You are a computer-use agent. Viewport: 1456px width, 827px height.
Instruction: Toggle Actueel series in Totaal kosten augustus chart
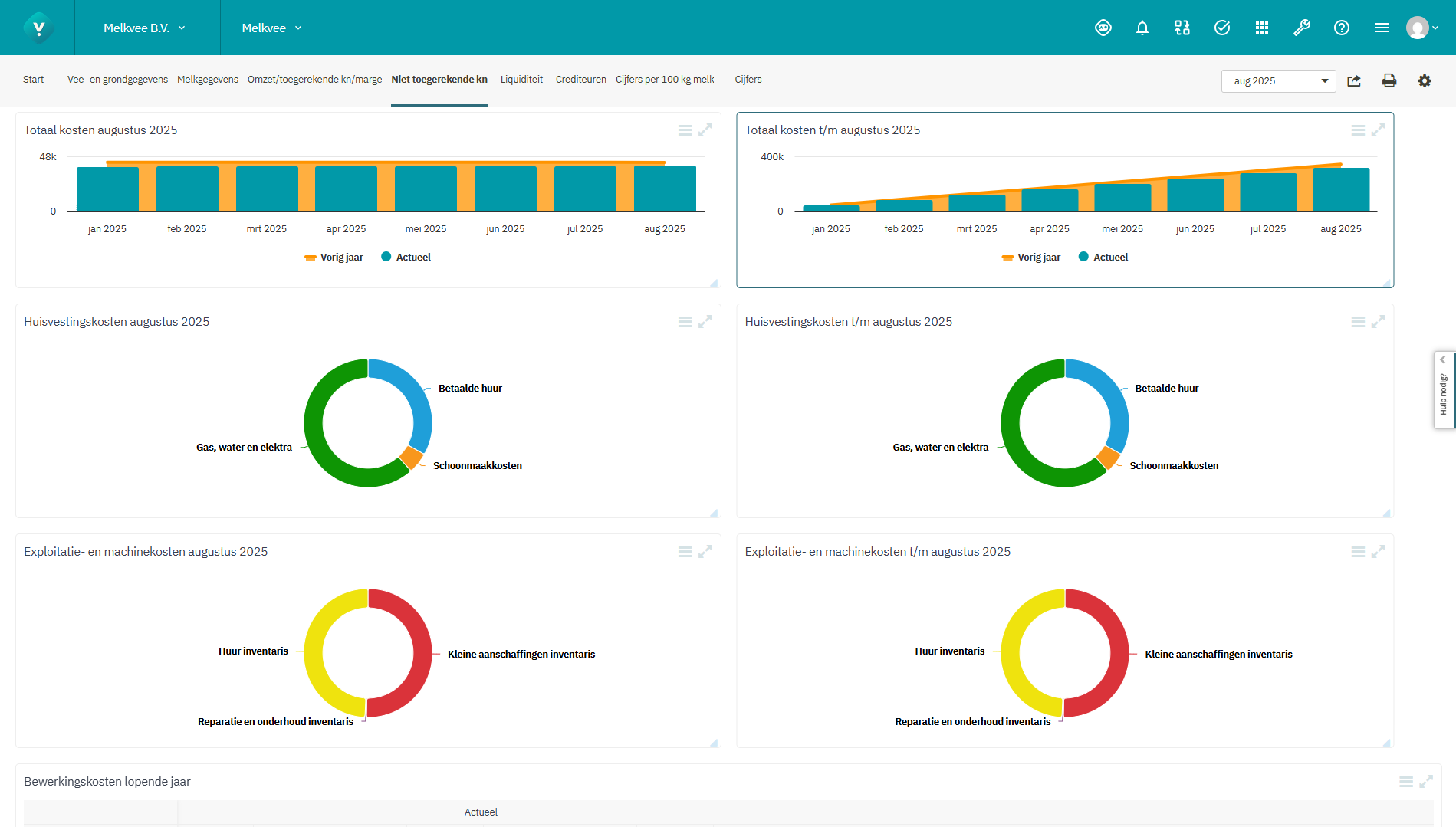point(406,258)
